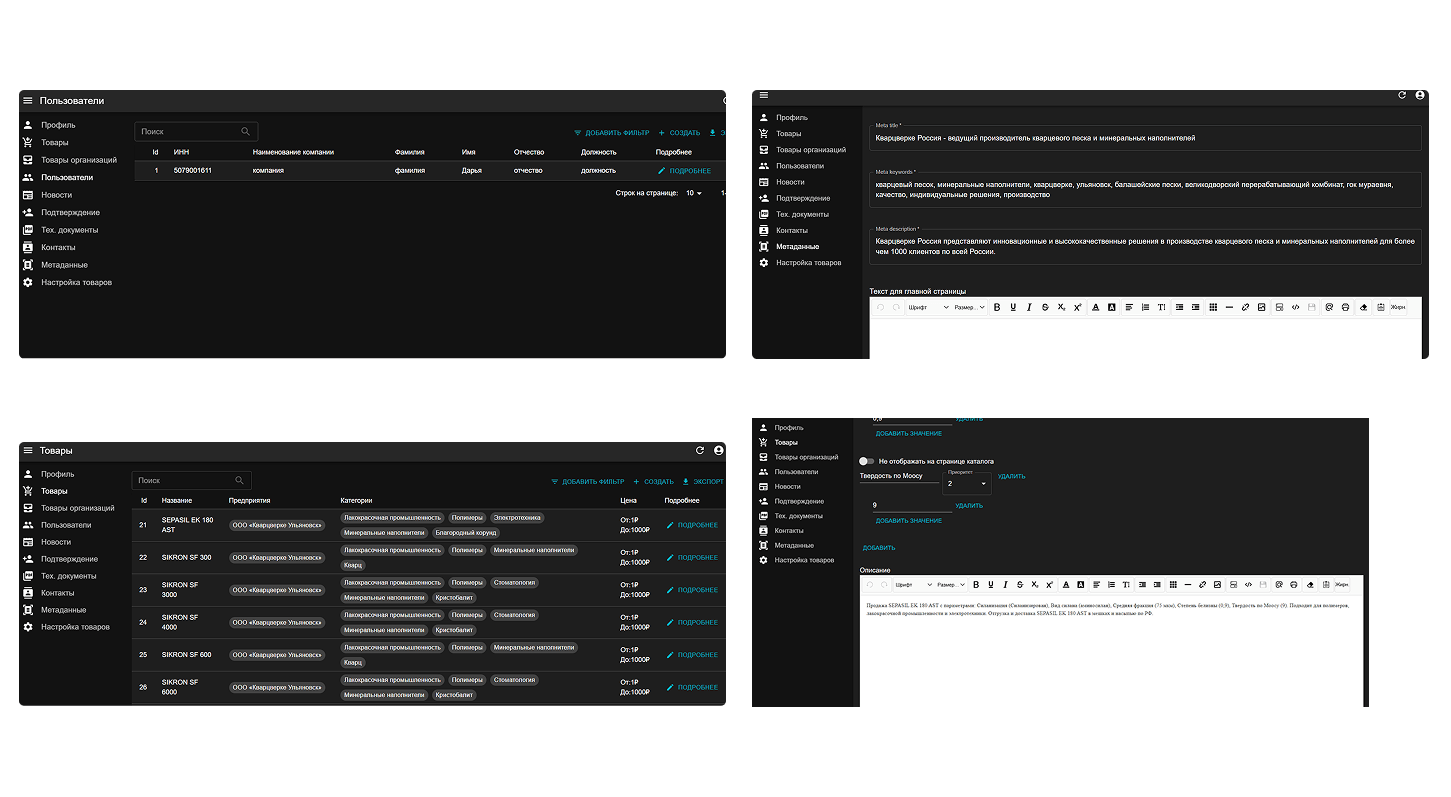Image resolution: width=1451 pixels, height=797 pixels.
Task: Open ПОДРОБНЕЕ for the user with ИНН 5079001611
Action: (685, 171)
